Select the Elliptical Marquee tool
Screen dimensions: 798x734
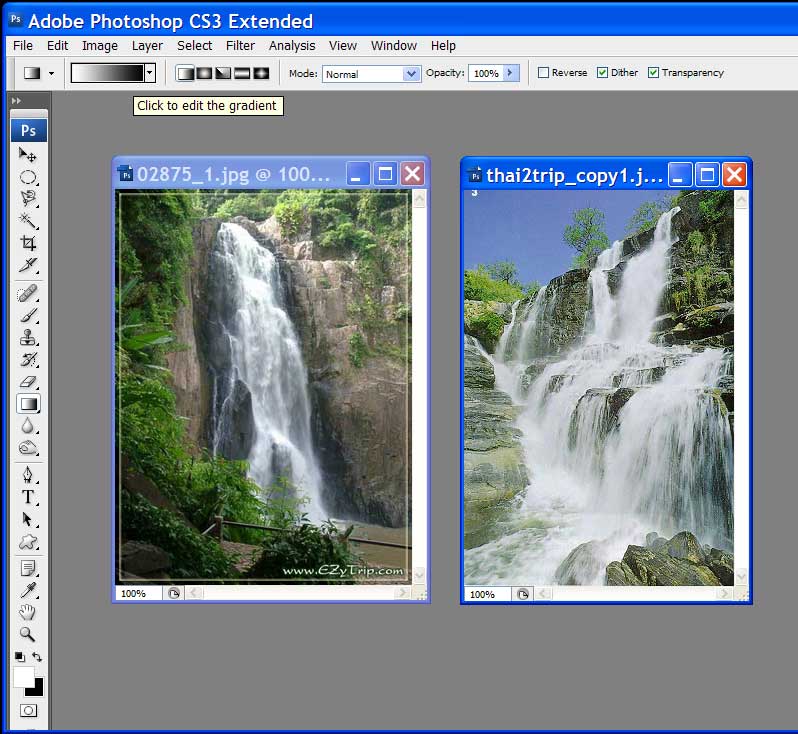pos(28,177)
